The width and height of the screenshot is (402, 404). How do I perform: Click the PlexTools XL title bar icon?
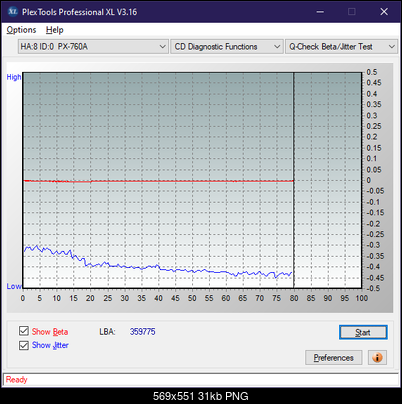(13, 12)
